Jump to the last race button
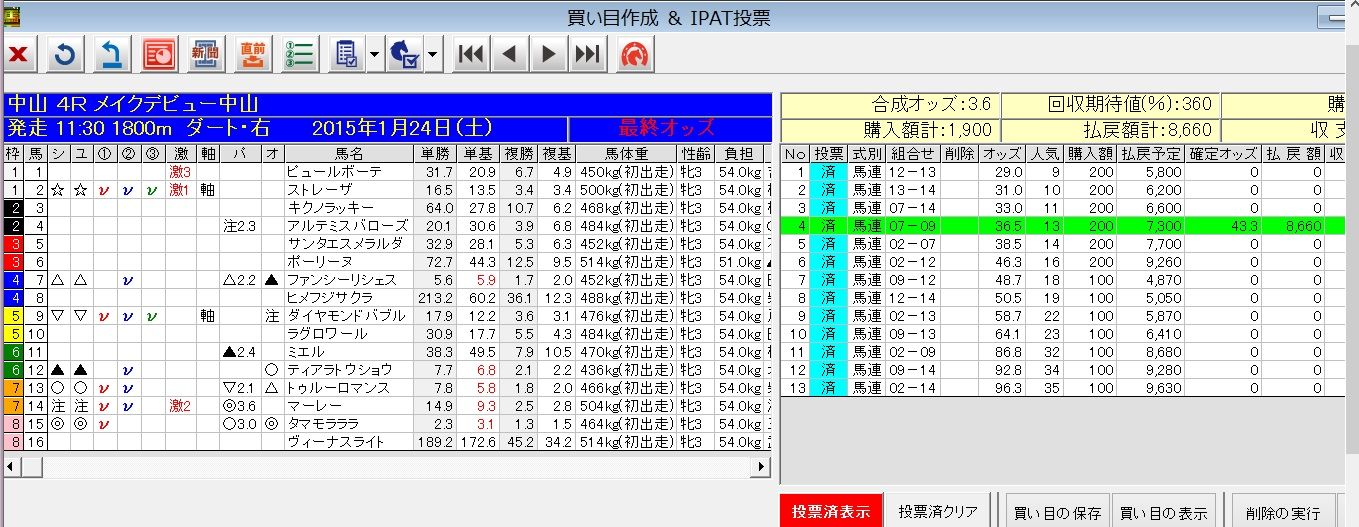The image size is (1359, 527). 588,54
